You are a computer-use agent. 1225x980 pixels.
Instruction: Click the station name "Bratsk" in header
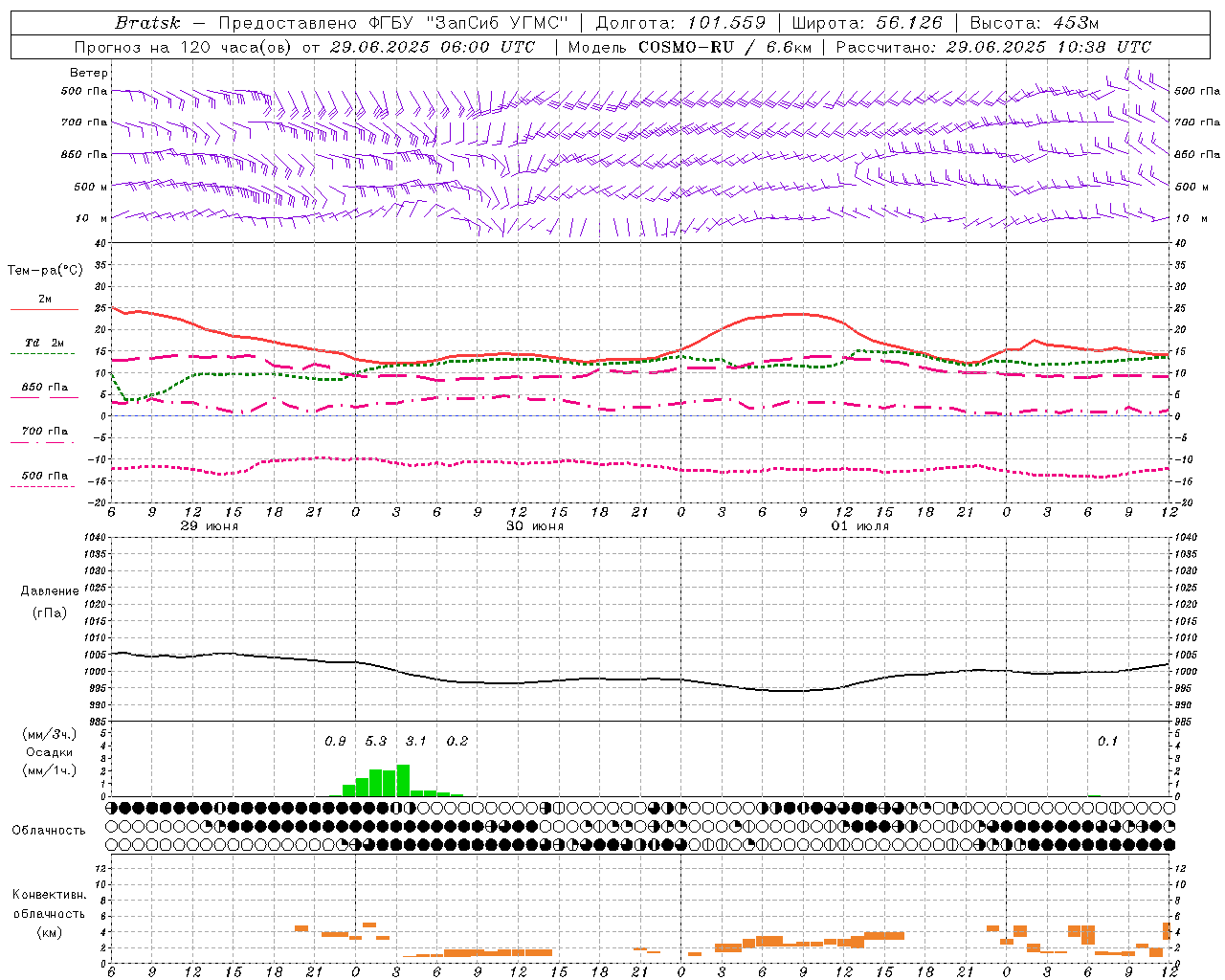[147, 23]
